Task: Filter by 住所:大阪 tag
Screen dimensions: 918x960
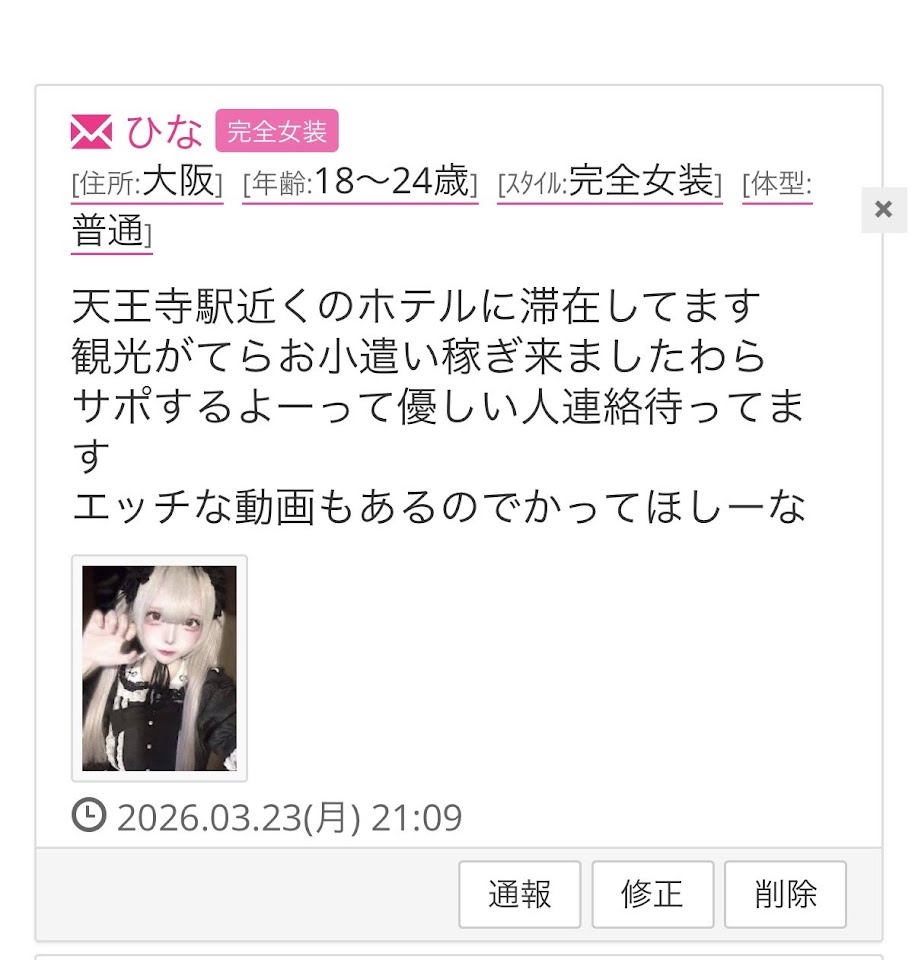Action: pos(147,182)
